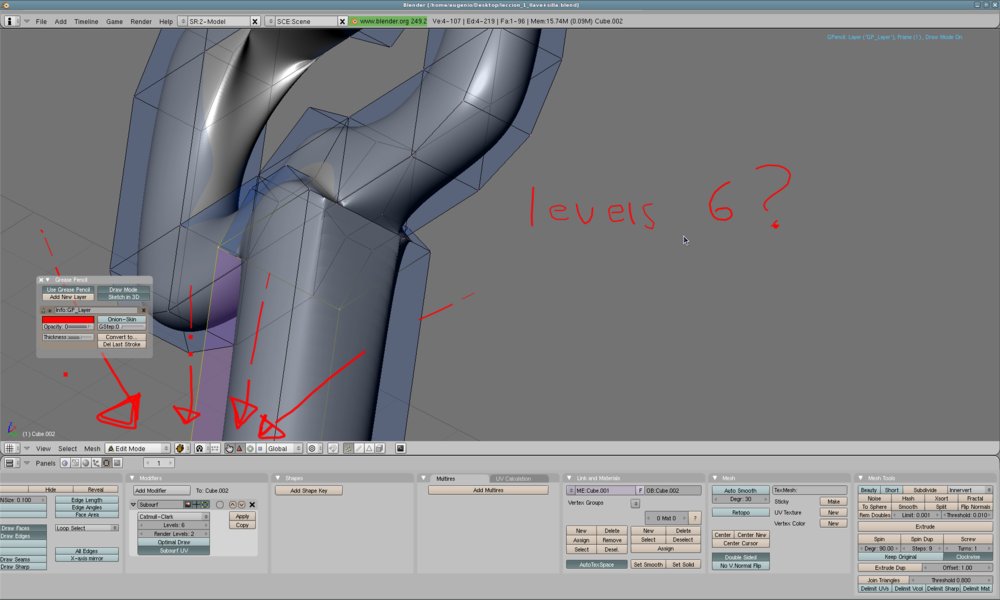Open Shading context sphere icon
The image size is (1000, 600).
(x=85, y=463)
